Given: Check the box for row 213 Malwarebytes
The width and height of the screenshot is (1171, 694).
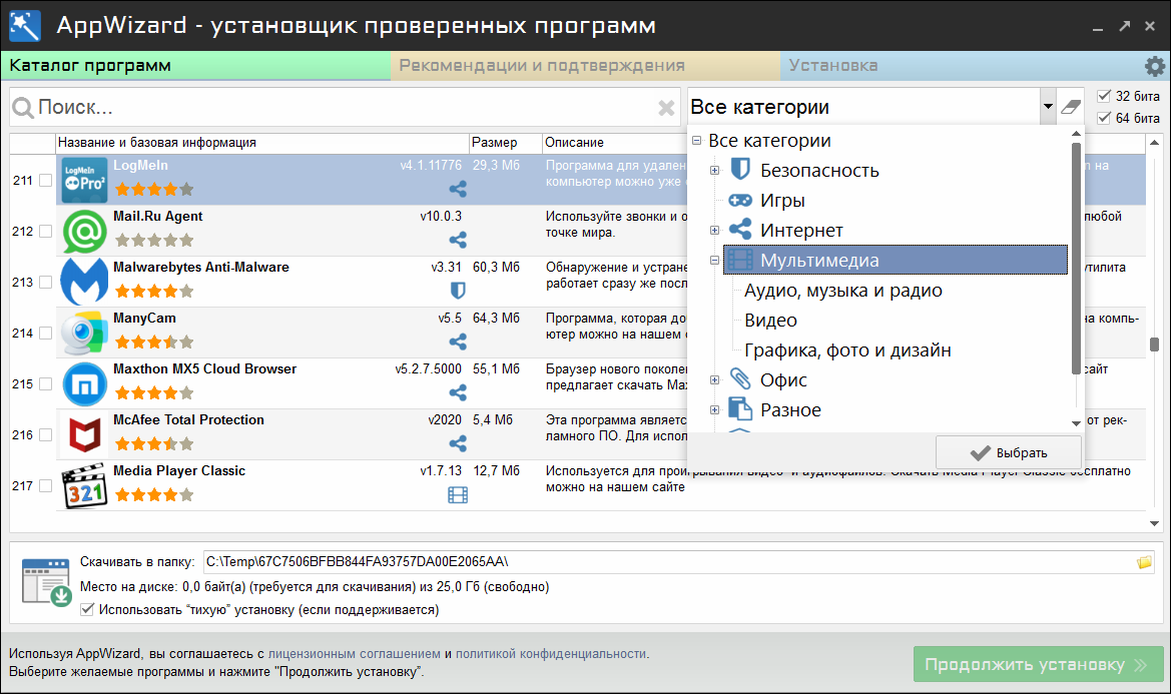Looking at the screenshot, I should pos(46,282).
